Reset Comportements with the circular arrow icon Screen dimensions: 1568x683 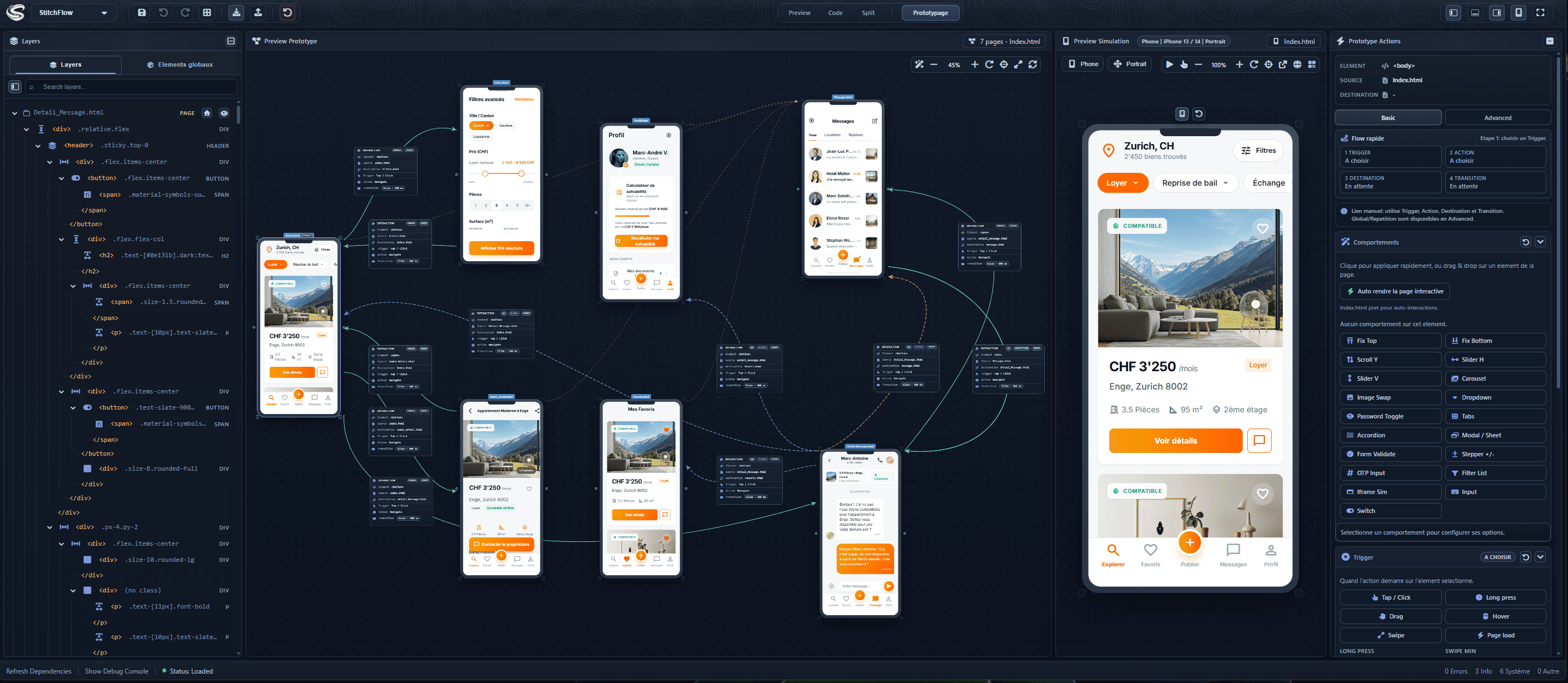1525,242
